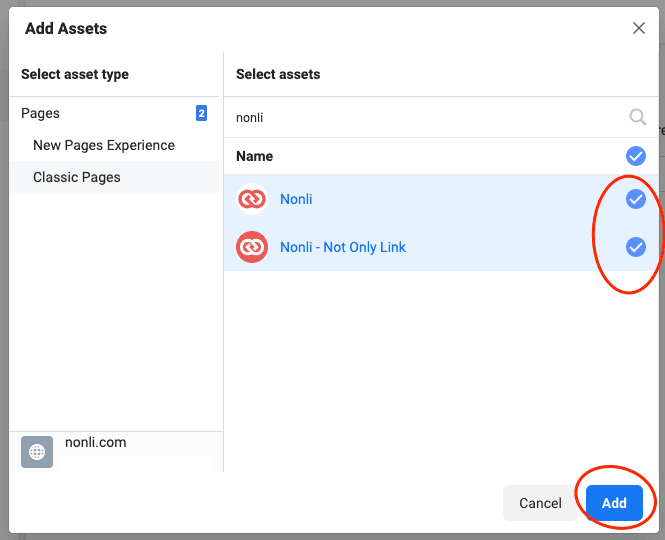
Task: Toggle the select-all checkmark beside Name
Action: coord(636,156)
